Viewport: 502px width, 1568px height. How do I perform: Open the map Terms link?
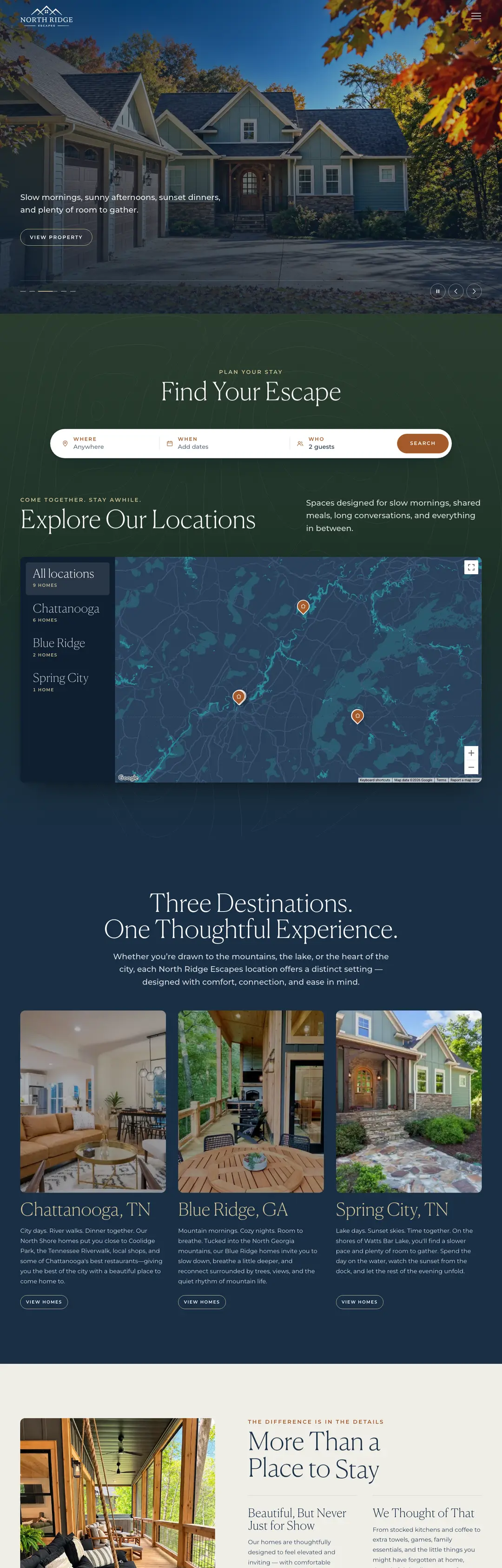tap(441, 780)
